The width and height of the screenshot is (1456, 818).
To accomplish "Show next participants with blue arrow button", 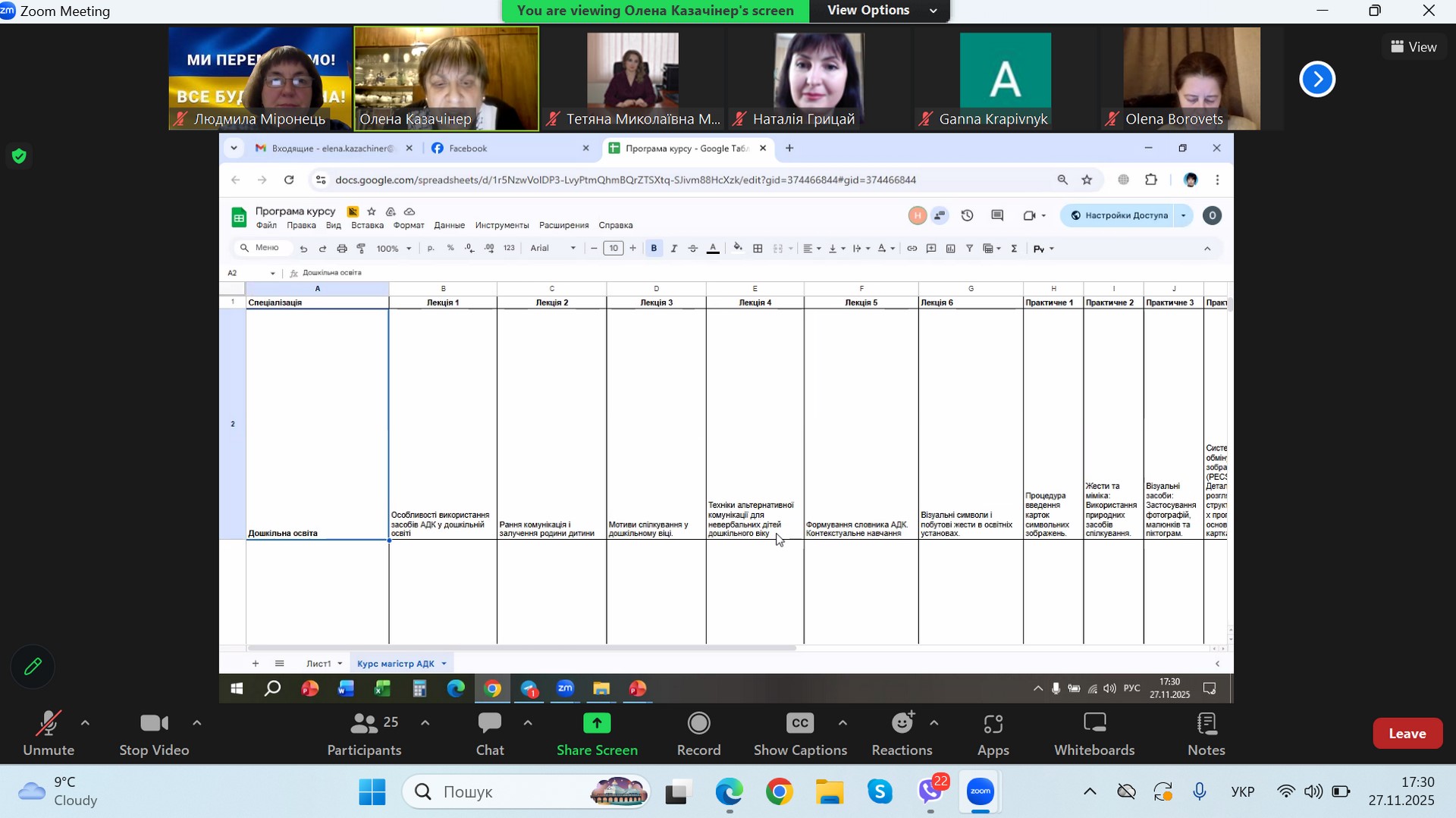I will pos(1317,79).
